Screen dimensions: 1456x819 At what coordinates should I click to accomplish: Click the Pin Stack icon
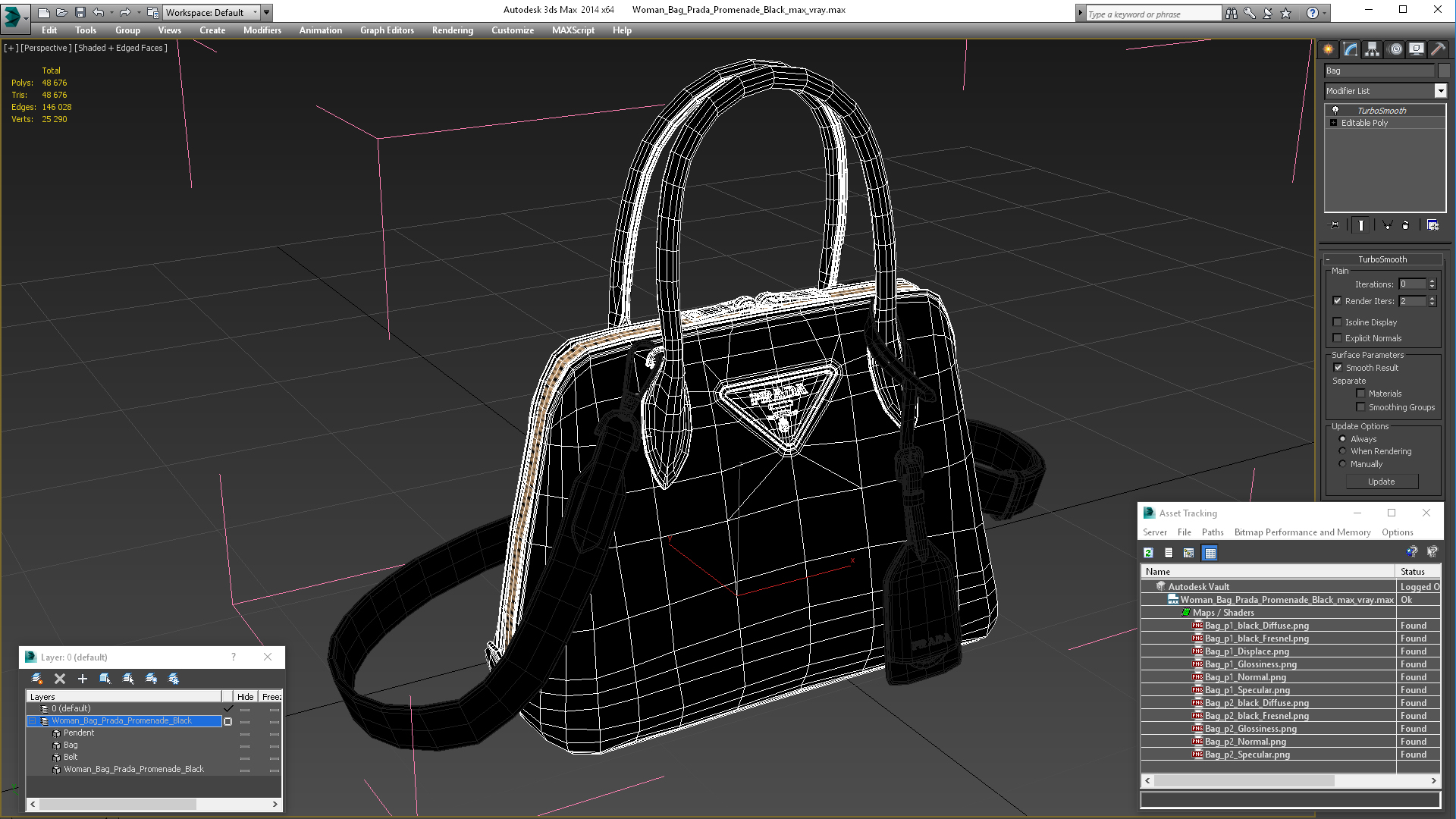1335,225
